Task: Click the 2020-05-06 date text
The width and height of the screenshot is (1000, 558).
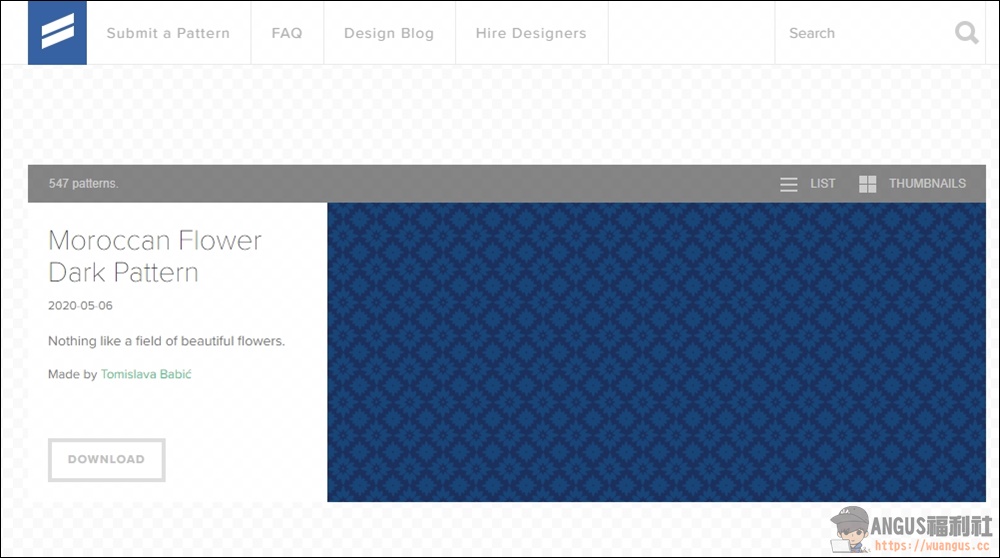Action: pos(80,305)
